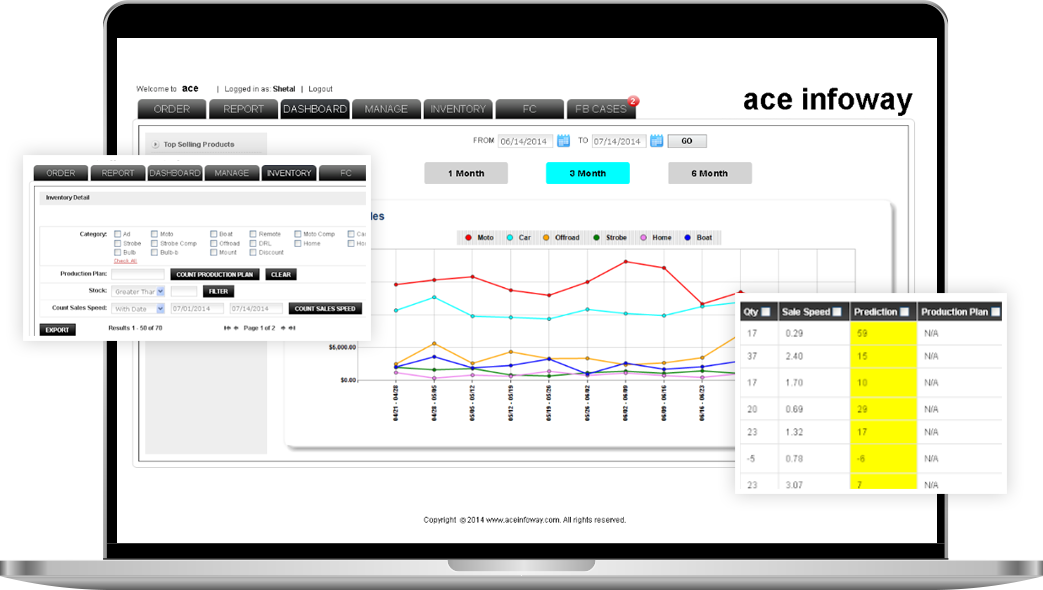Expand the Top Selling Products section
This screenshot has width=1043, height=590.
click(x=199, y=144)
